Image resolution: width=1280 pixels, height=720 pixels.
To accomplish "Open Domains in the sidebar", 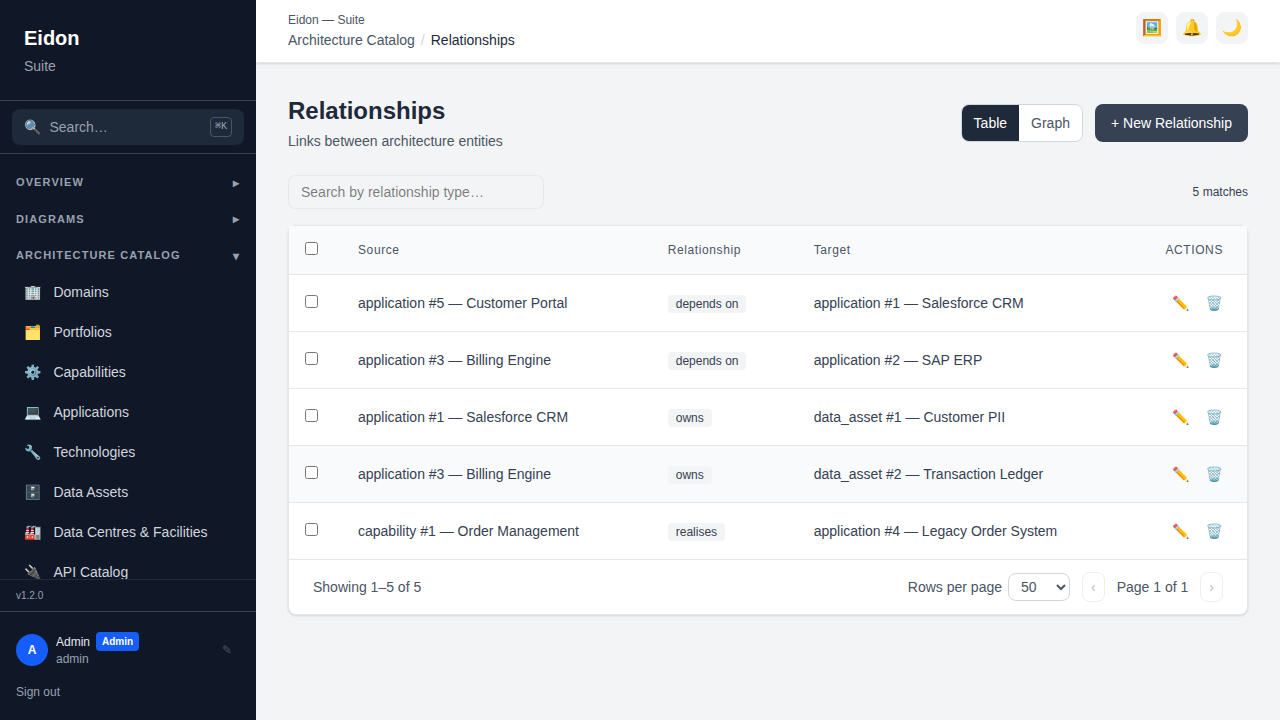I will [128, 292].
